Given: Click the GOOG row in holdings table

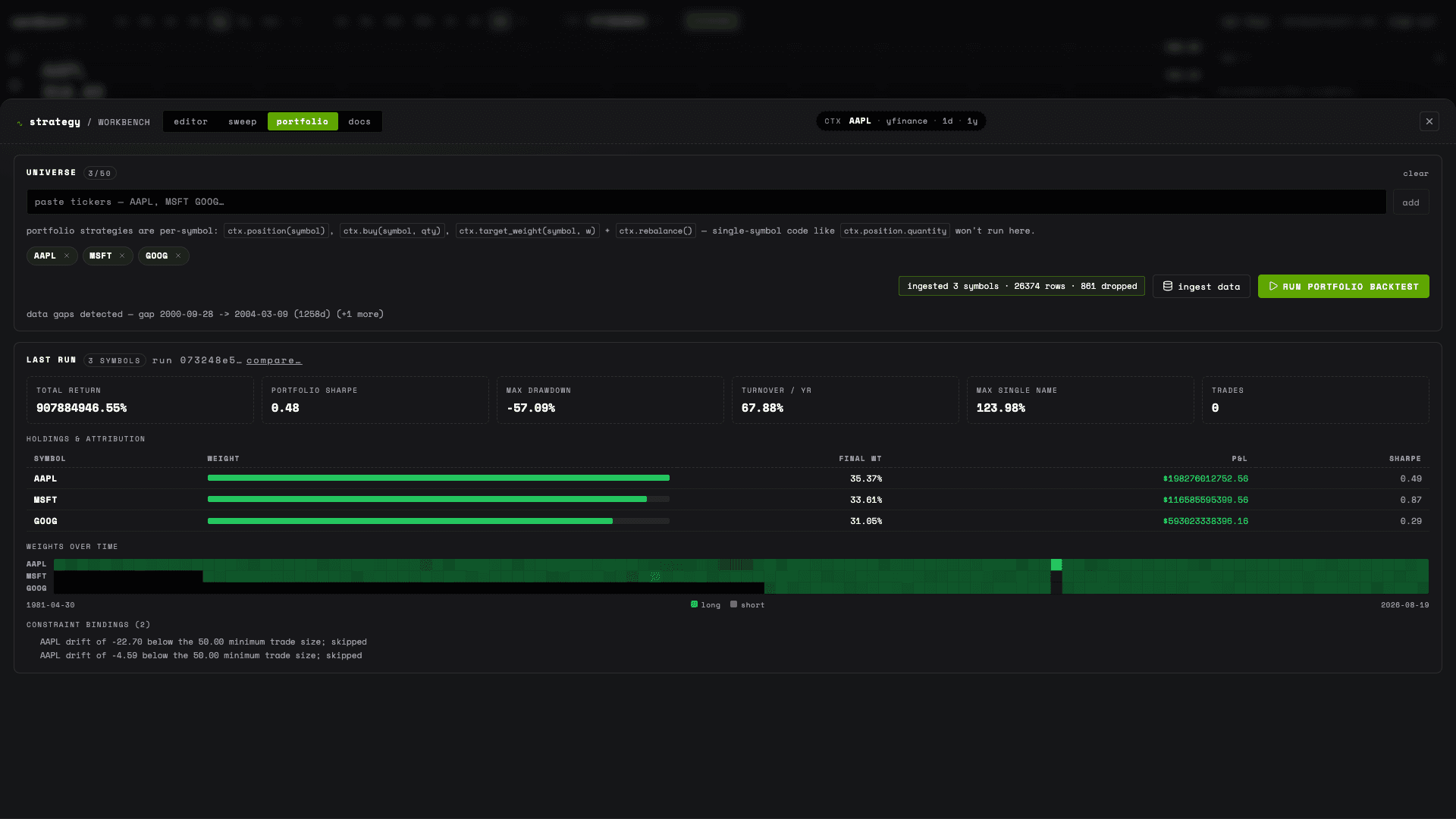Looking at the screenshot, I should pyautogui.click(x=728, y=521).
